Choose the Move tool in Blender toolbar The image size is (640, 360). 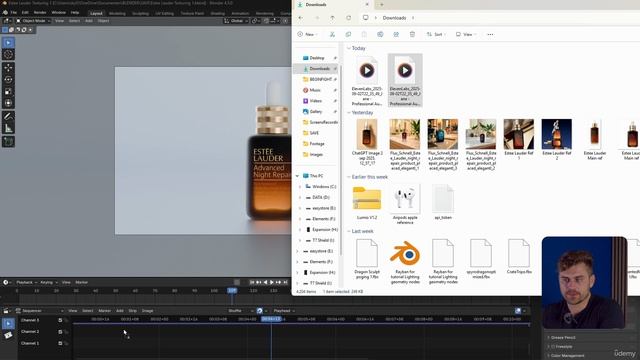pos(8,68)
